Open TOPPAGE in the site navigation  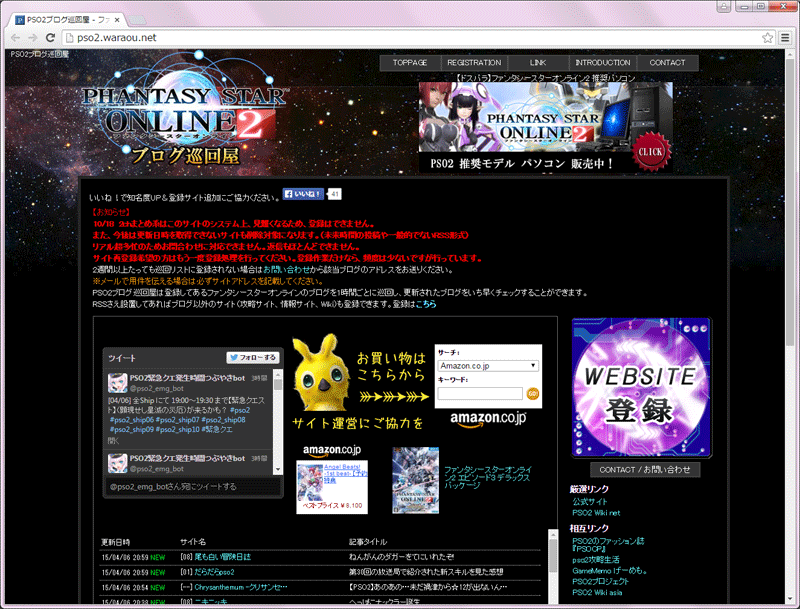[410, 63]
